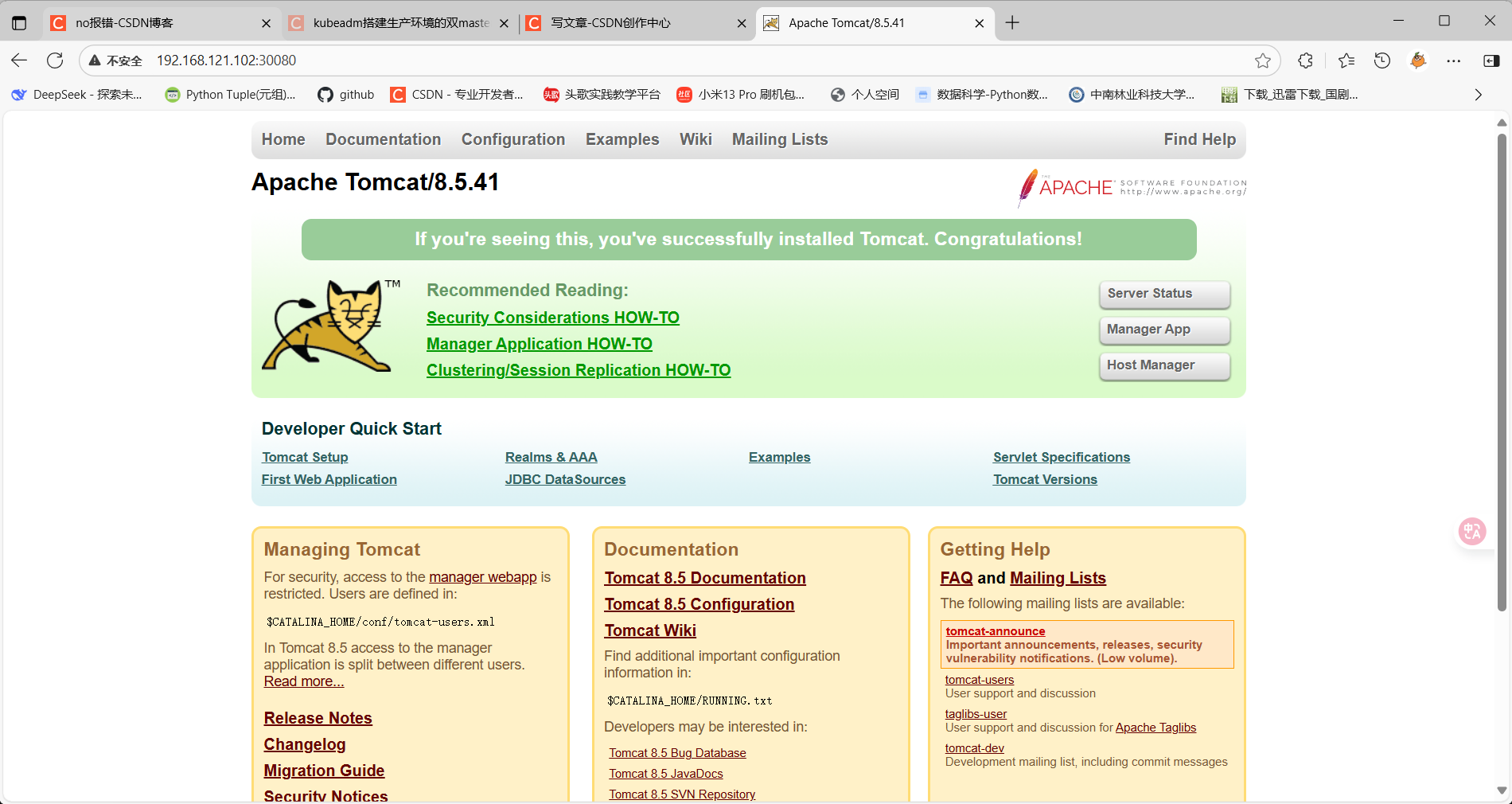The height and width of the screenshot is (804, 1512).
Task: Open Configuration in the navigation bar
Action: [513, 139]
